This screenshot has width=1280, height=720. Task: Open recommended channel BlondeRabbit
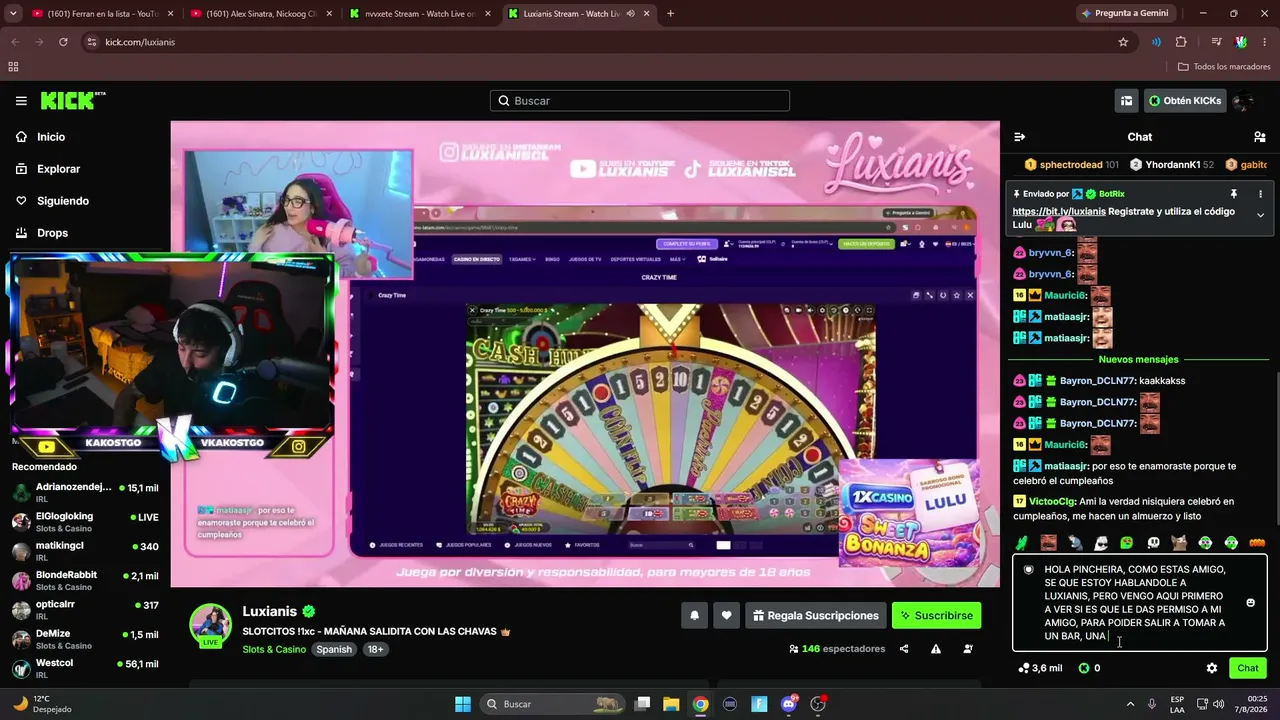85,581
